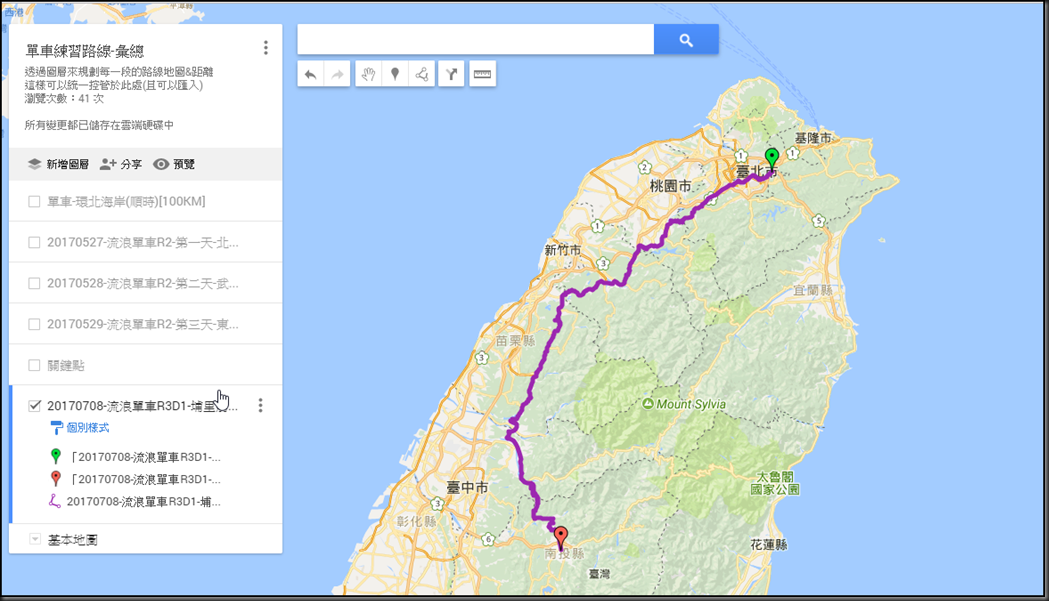This screenshot has height=601, width=1049.
Task: Select the measure distance ruler tool
Action: tap(482, 74)
